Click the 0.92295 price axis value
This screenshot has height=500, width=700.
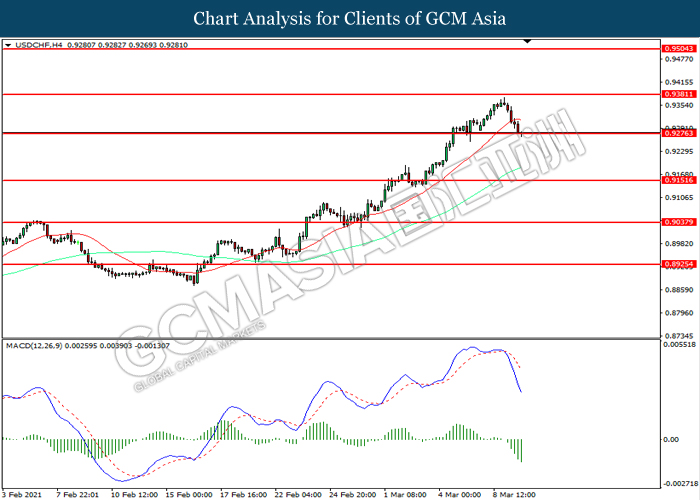coord(679,151)
